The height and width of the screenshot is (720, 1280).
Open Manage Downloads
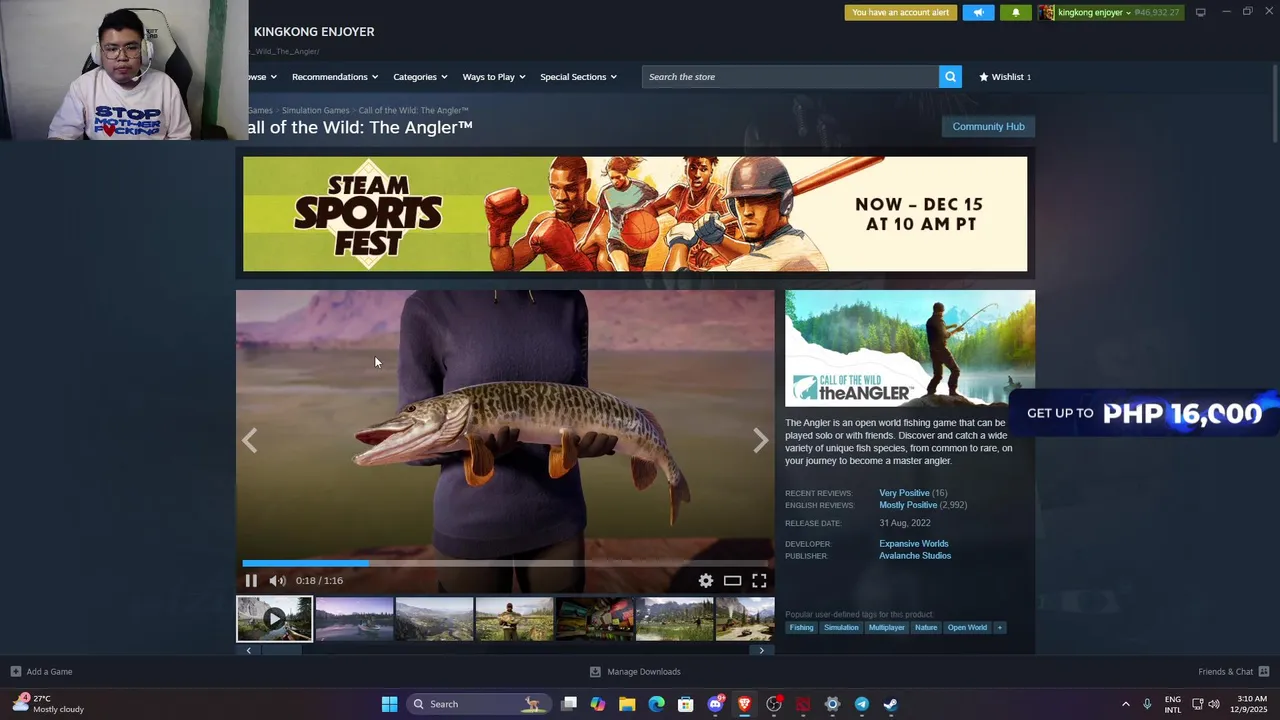[x=635, y=671]
